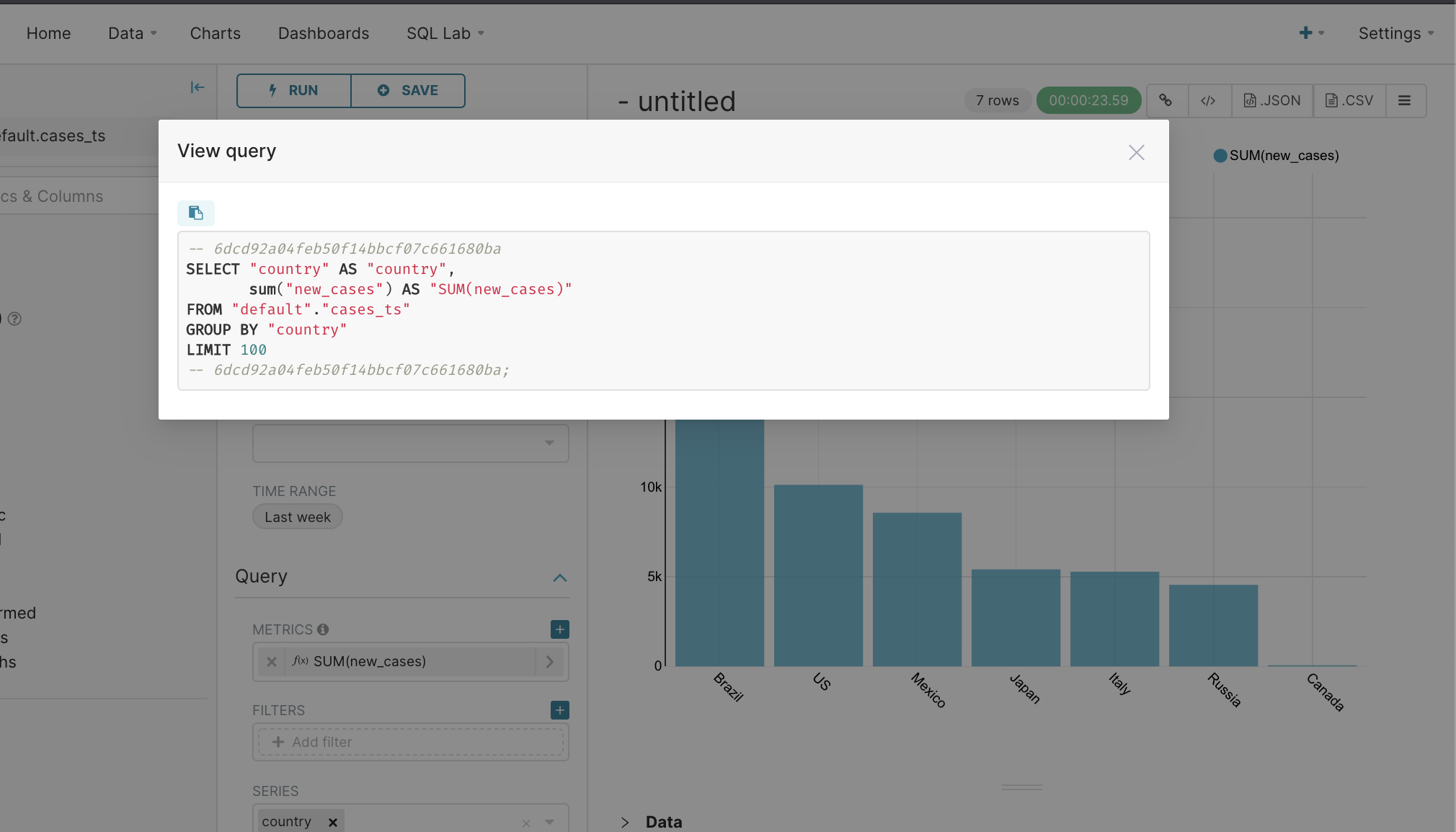Click the Add filter field
The height and width of the screenshot is (832, 1456).
[410, 742]
